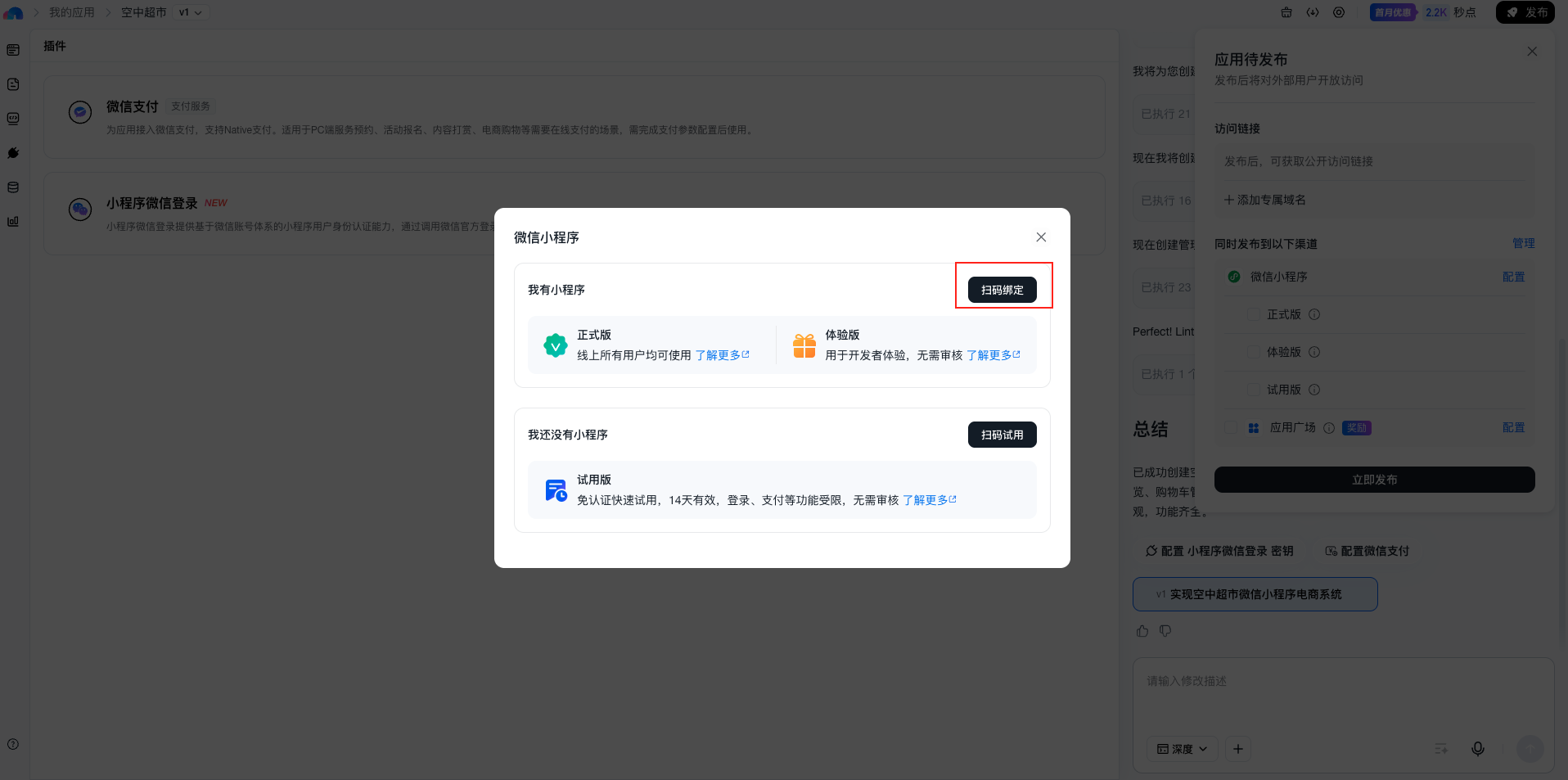
Task: Click the thumbs down icon
Action: [1165, 631]
